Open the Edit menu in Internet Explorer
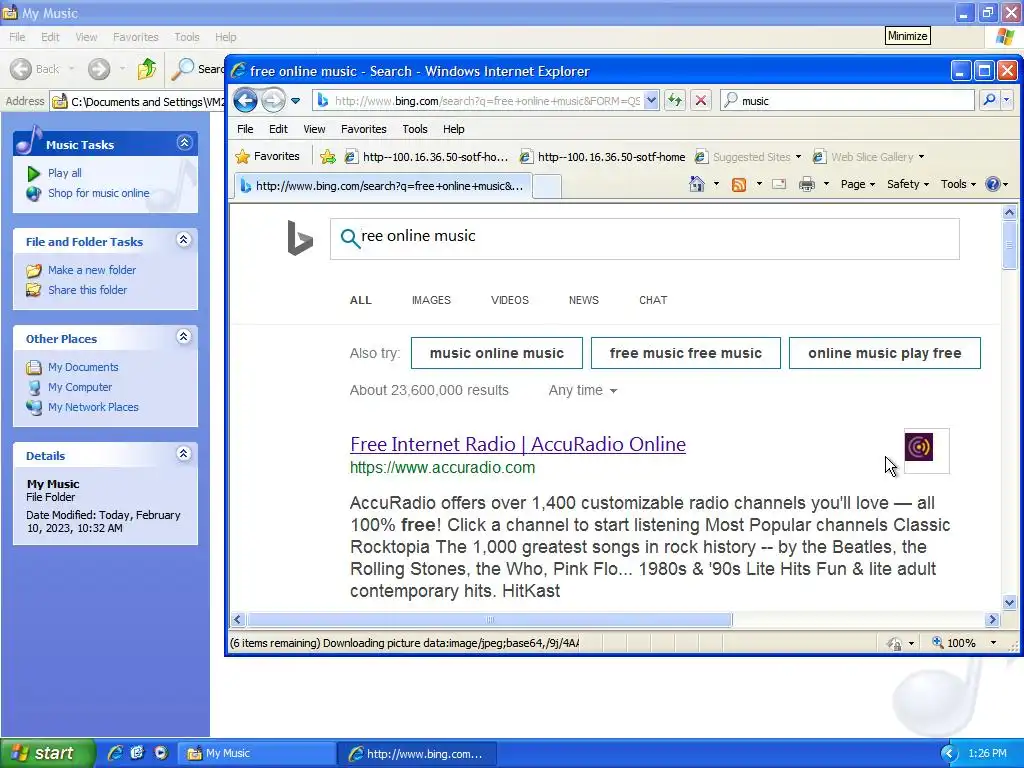 pos(278,129)
